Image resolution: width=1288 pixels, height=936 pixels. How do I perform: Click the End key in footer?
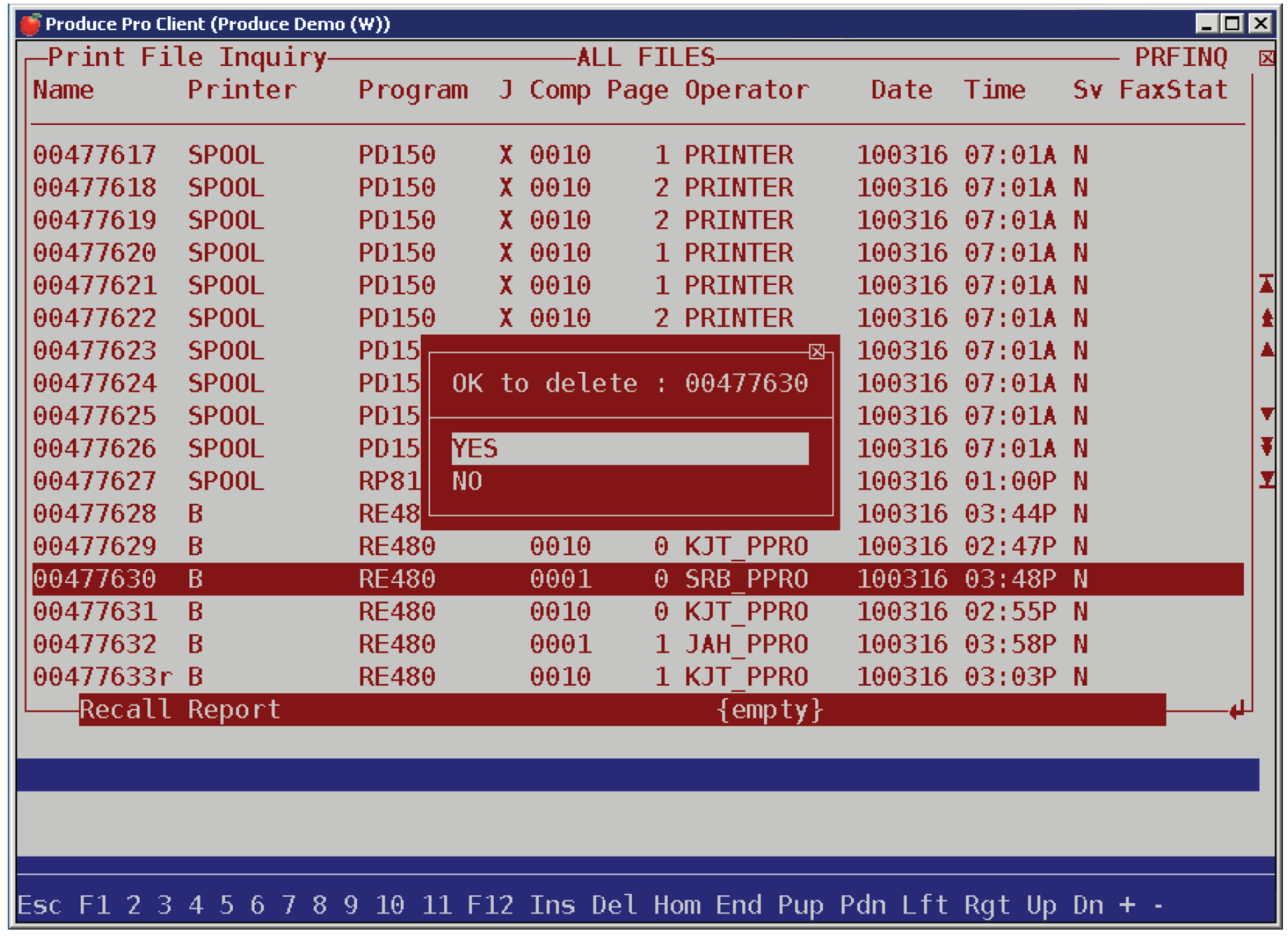click(739, 904)
